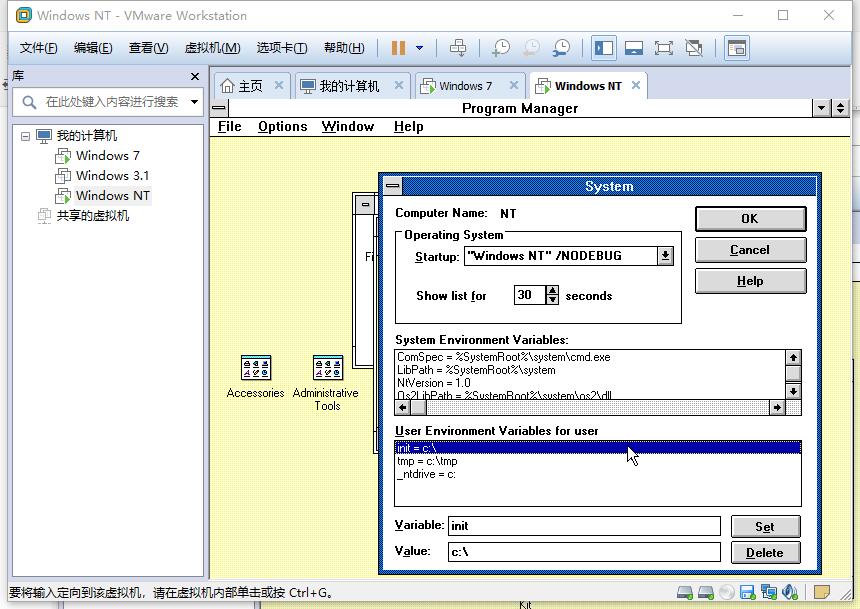The image size is (860, 609).
Task: Click the revert to snapshot icon
Action: pos(531,48)
